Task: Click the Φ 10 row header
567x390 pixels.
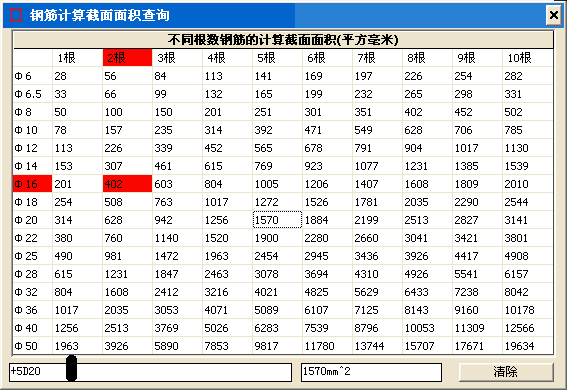Action: coord(33,130)
